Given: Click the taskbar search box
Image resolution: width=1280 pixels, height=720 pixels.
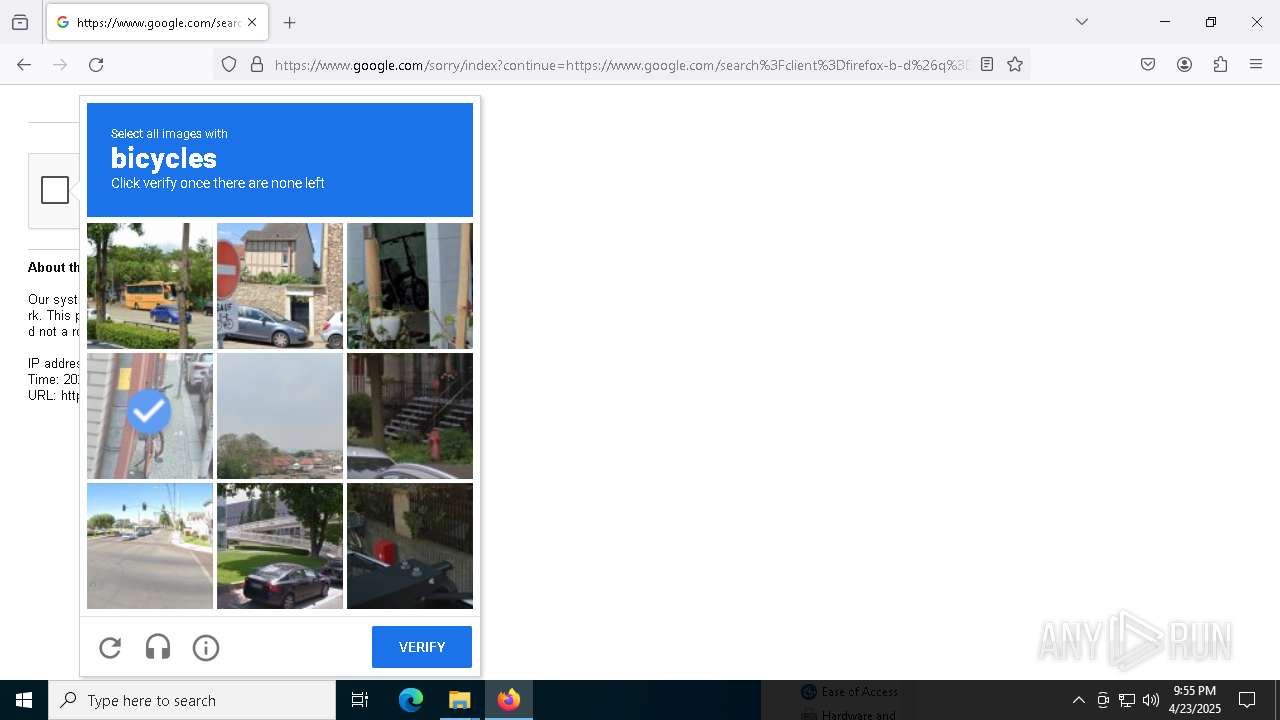Looking at the screenshot, I should click(192, 700).
